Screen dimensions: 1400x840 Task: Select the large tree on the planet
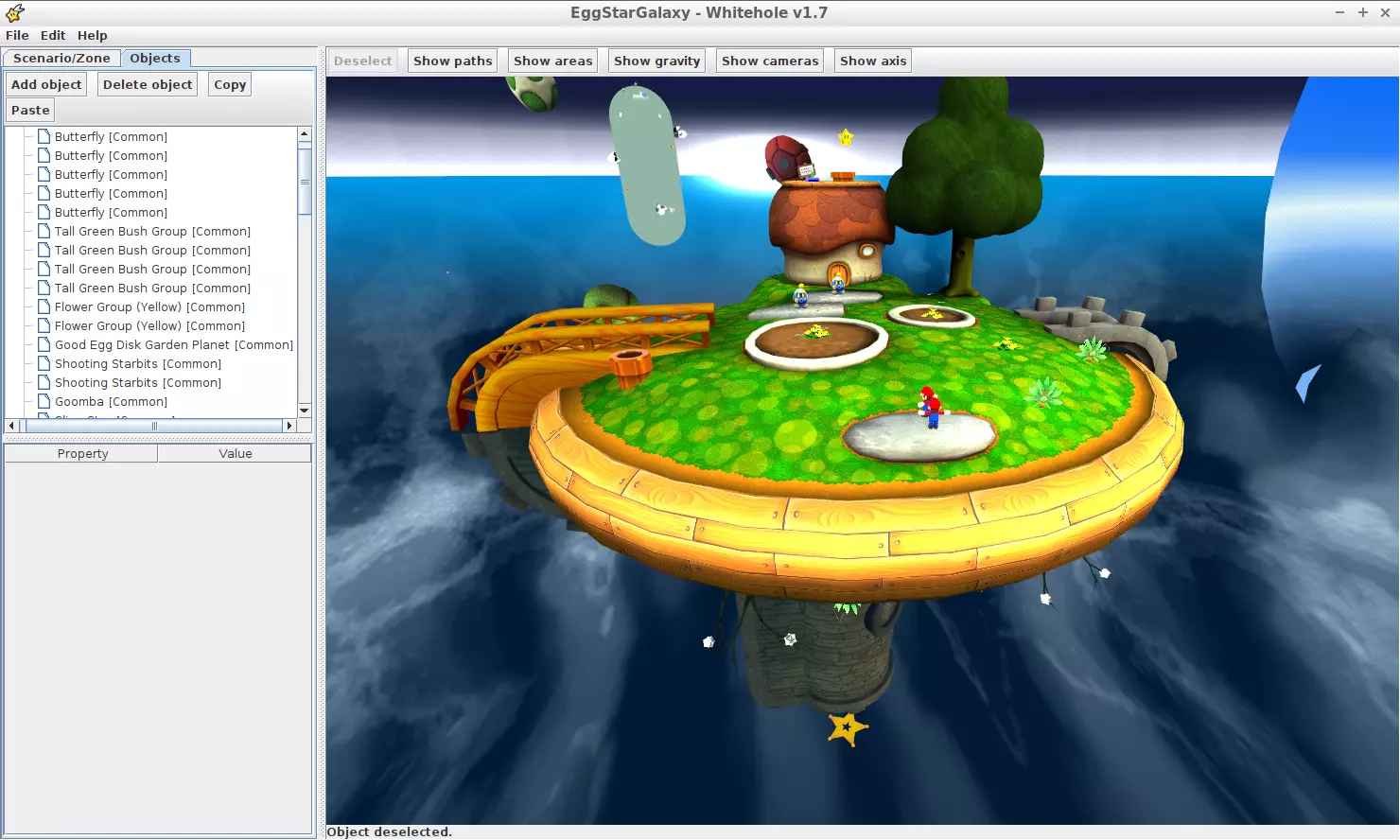point(967,184)
